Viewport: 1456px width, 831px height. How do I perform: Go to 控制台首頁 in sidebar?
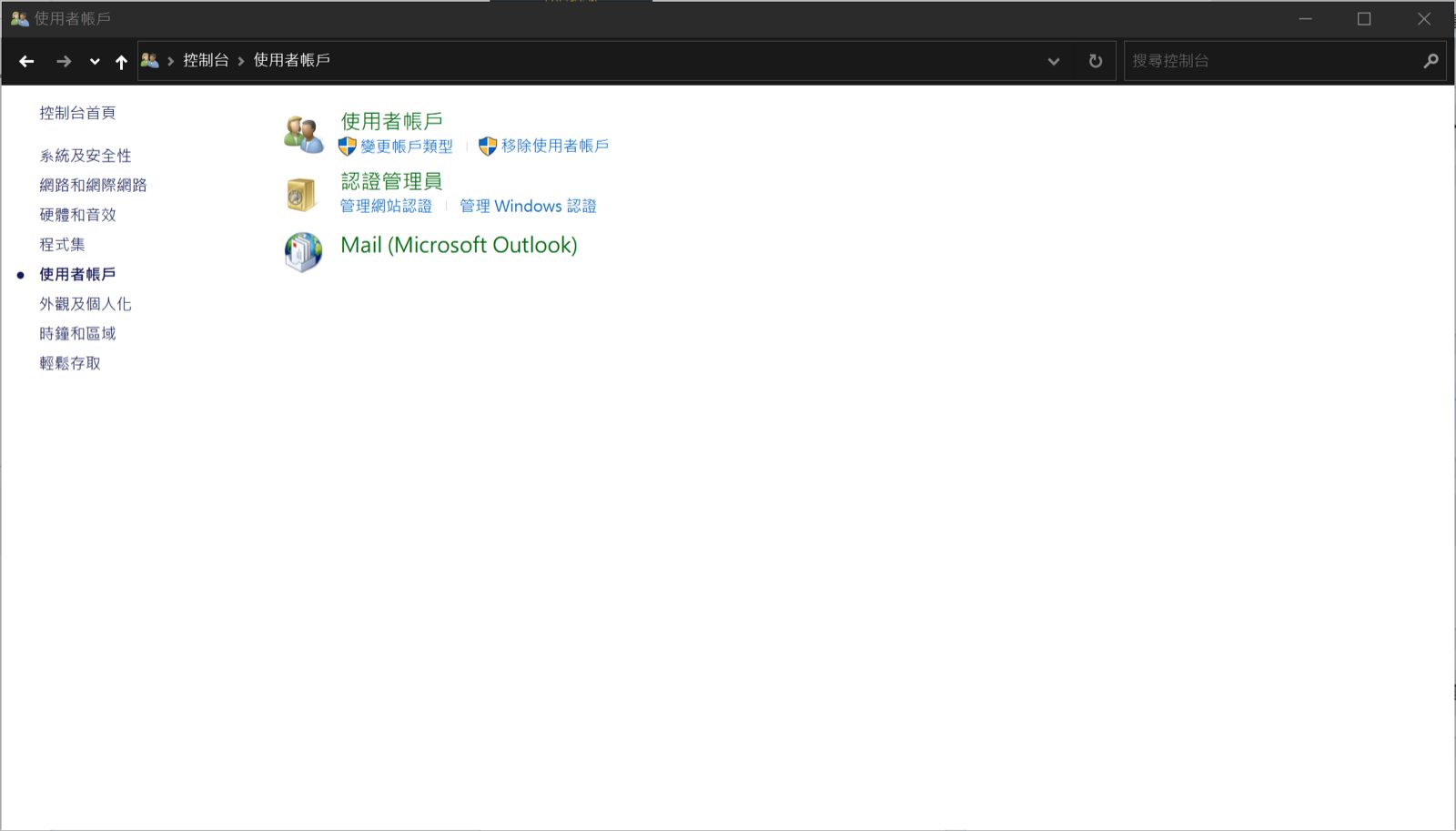pyautogui.click(x=77, y=113)
